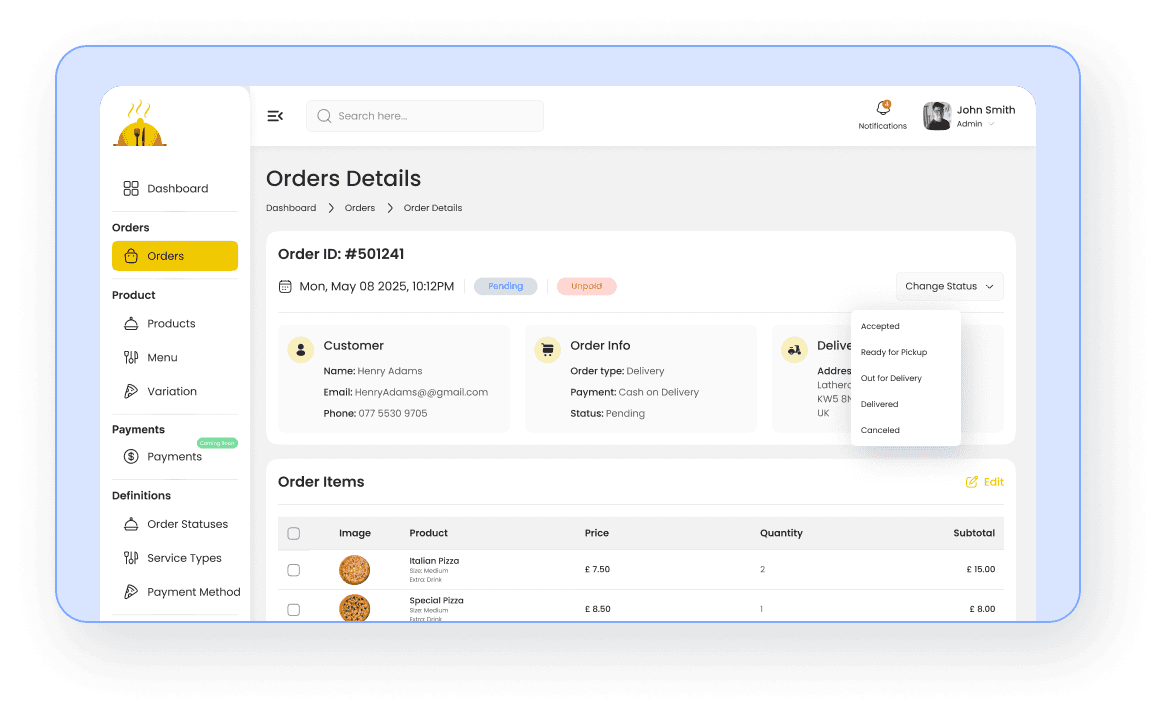Tick the Italian Pizza row checkbox
The width and height of the screenshot is (1166, 718).
(x=294, y=569)
